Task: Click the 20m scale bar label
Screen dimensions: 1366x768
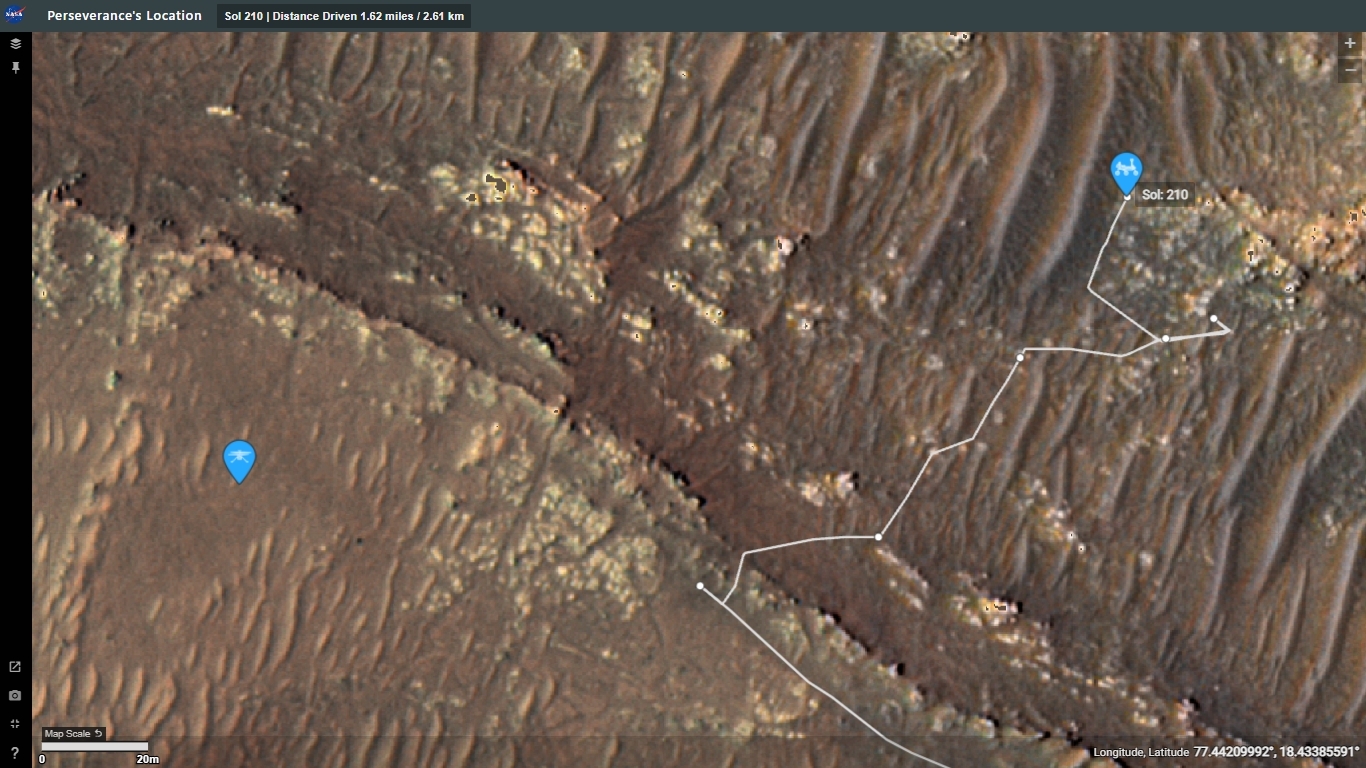Action: click(x=147, y=759)
